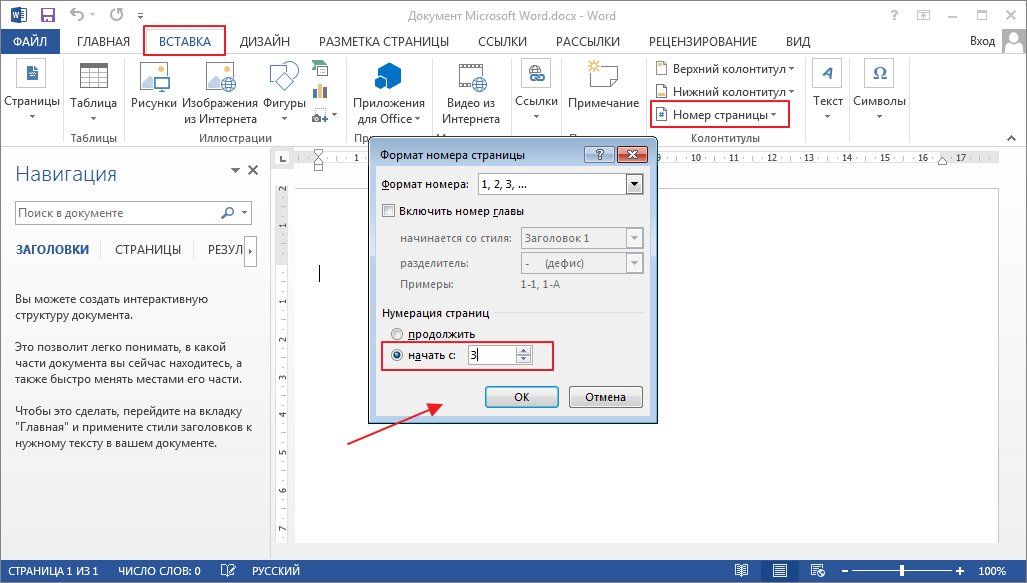The height and width of the screenshot is (583, 1027).
Task: Click the 'Поиск в документе' search field
Action: coord(115,213)
